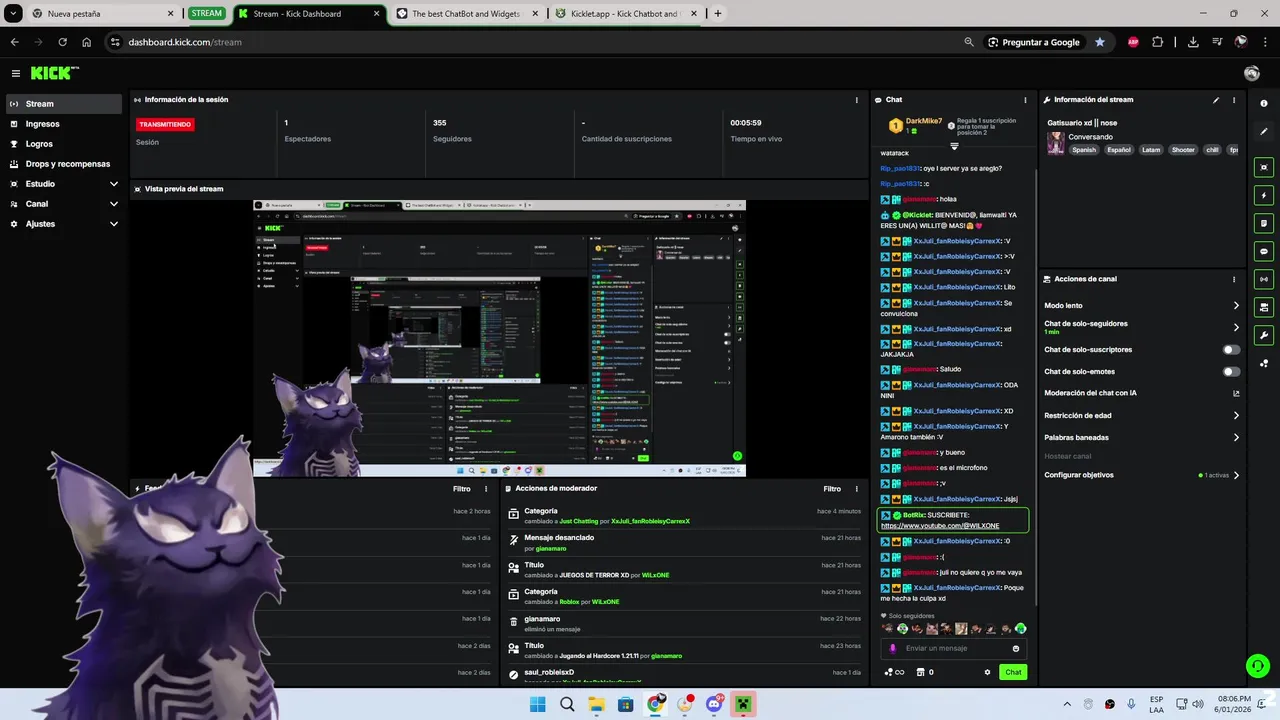Collapse the gift leaderboard arrow in chat

point(954,147)
